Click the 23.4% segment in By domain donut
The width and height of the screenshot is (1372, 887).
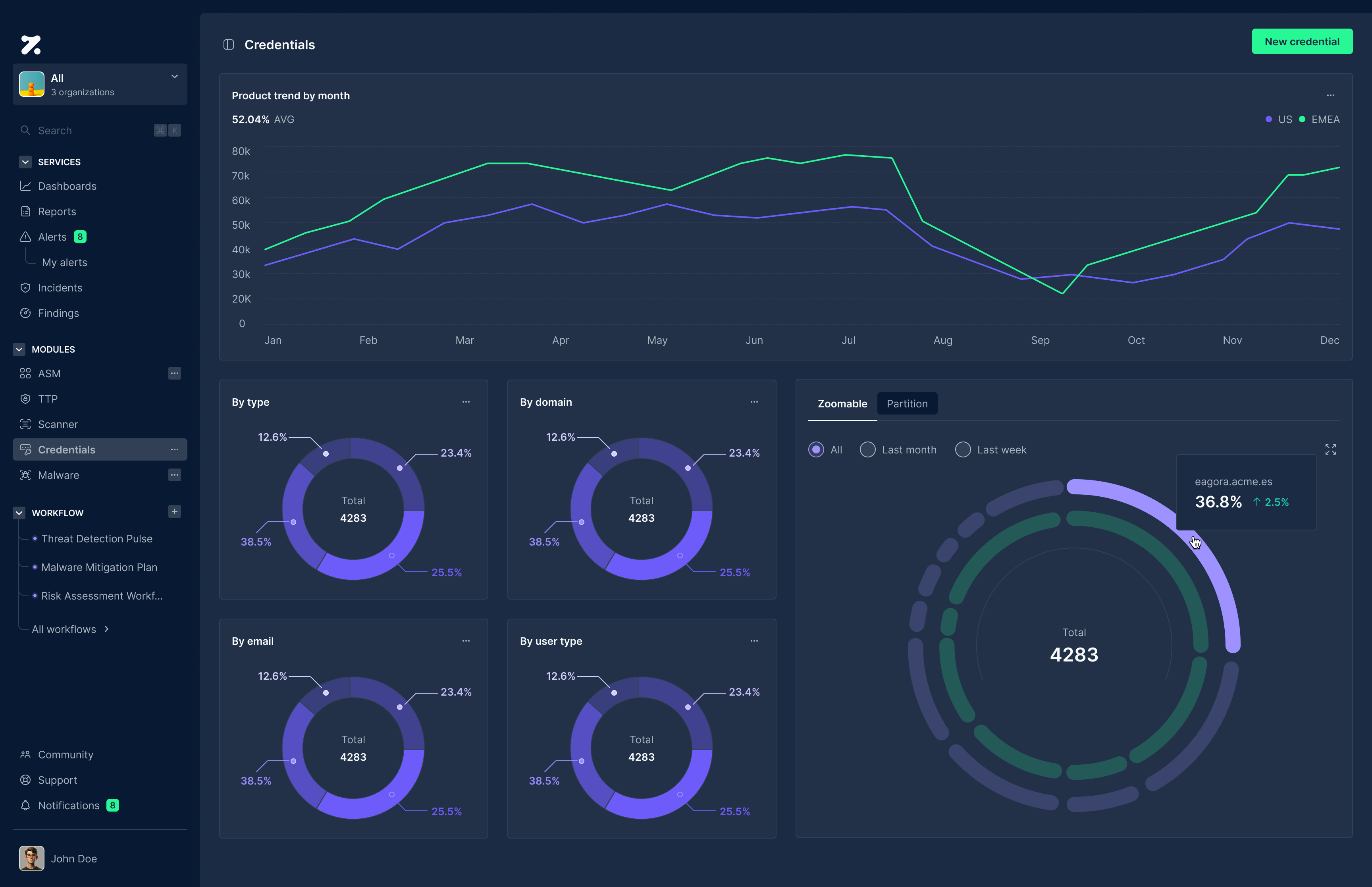(688, 468)
